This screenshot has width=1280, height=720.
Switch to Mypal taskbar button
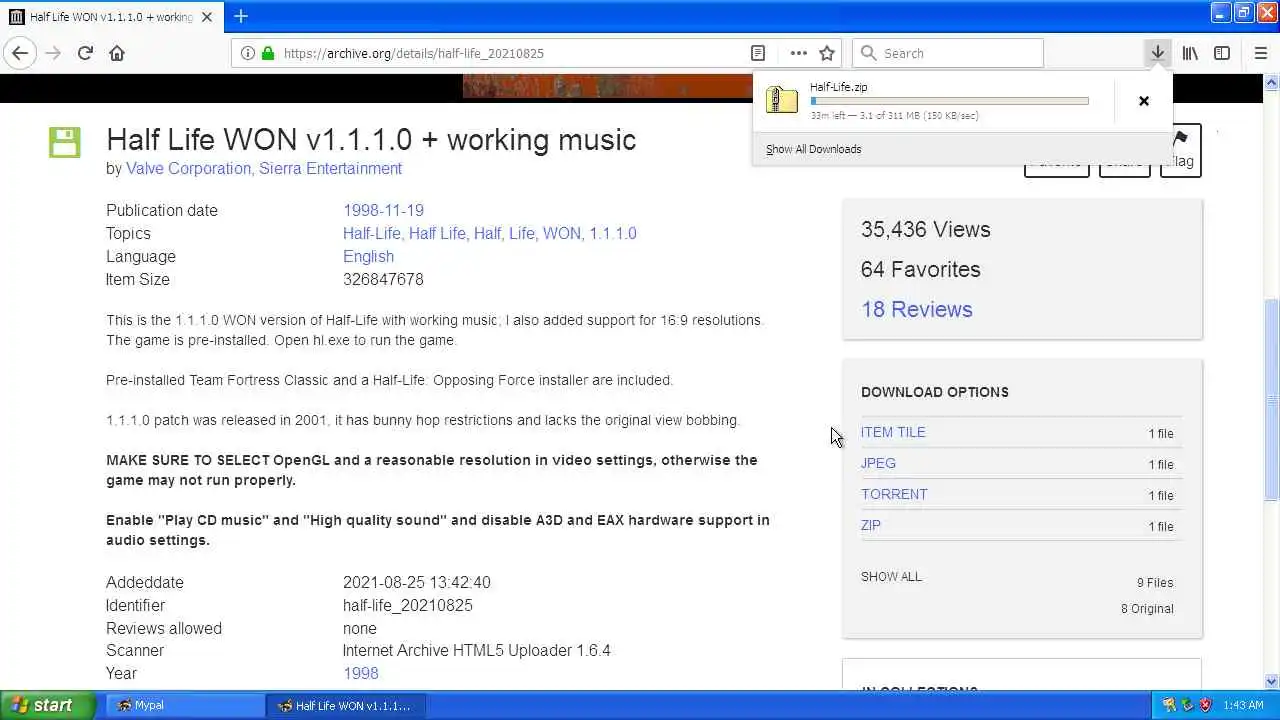[183, 705]
